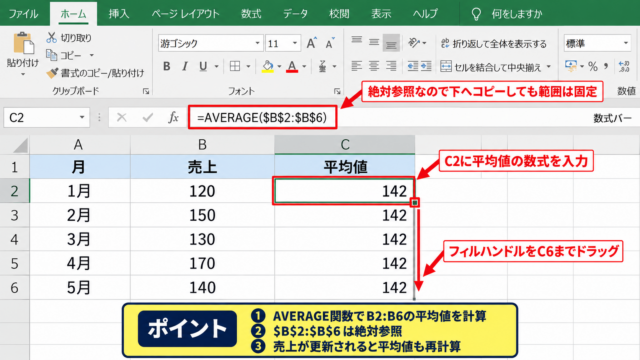Expand the Paste options arrow
The image size is (640, 360).
[x=23, y=74]
